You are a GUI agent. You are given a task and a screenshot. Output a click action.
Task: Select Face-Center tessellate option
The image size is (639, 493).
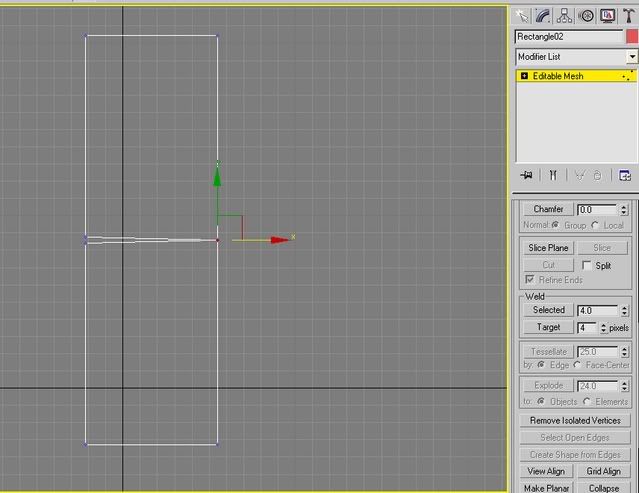[x=578, y=365]
